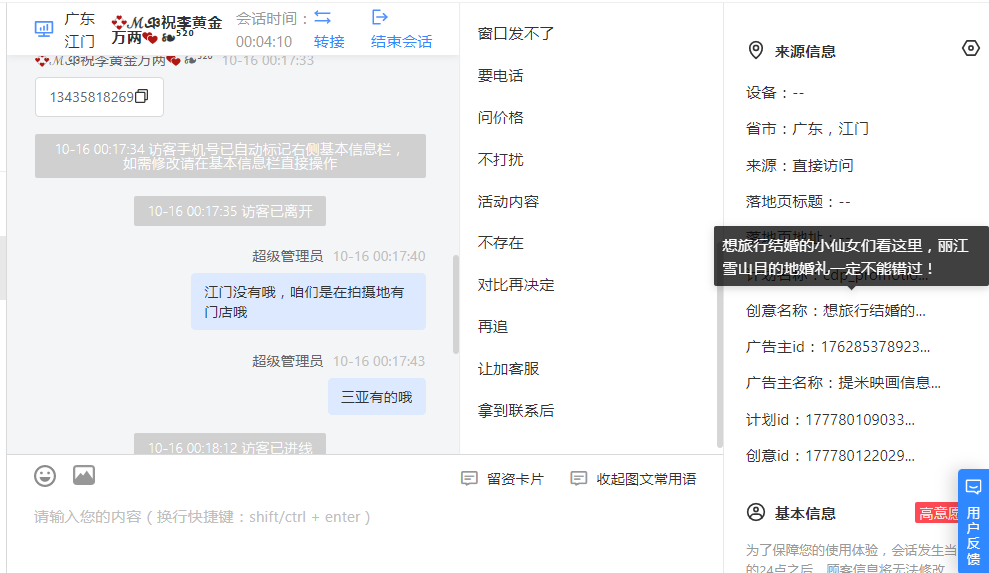
Task: Copy phone number 13435818269 with copy icon
Action: point(142,96)
